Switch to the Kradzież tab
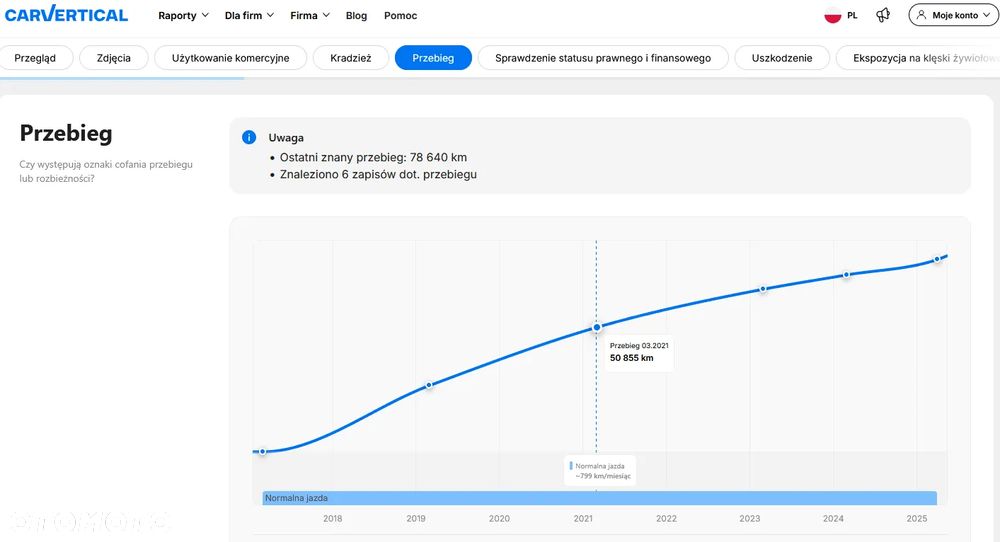The image size is (1000, 542). (350, 58)
